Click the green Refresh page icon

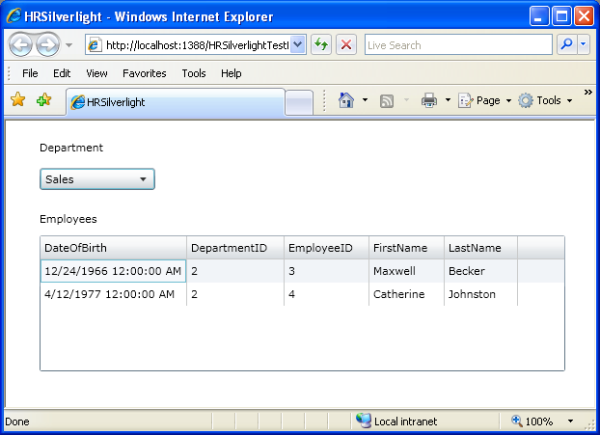[x=321, y=45]
